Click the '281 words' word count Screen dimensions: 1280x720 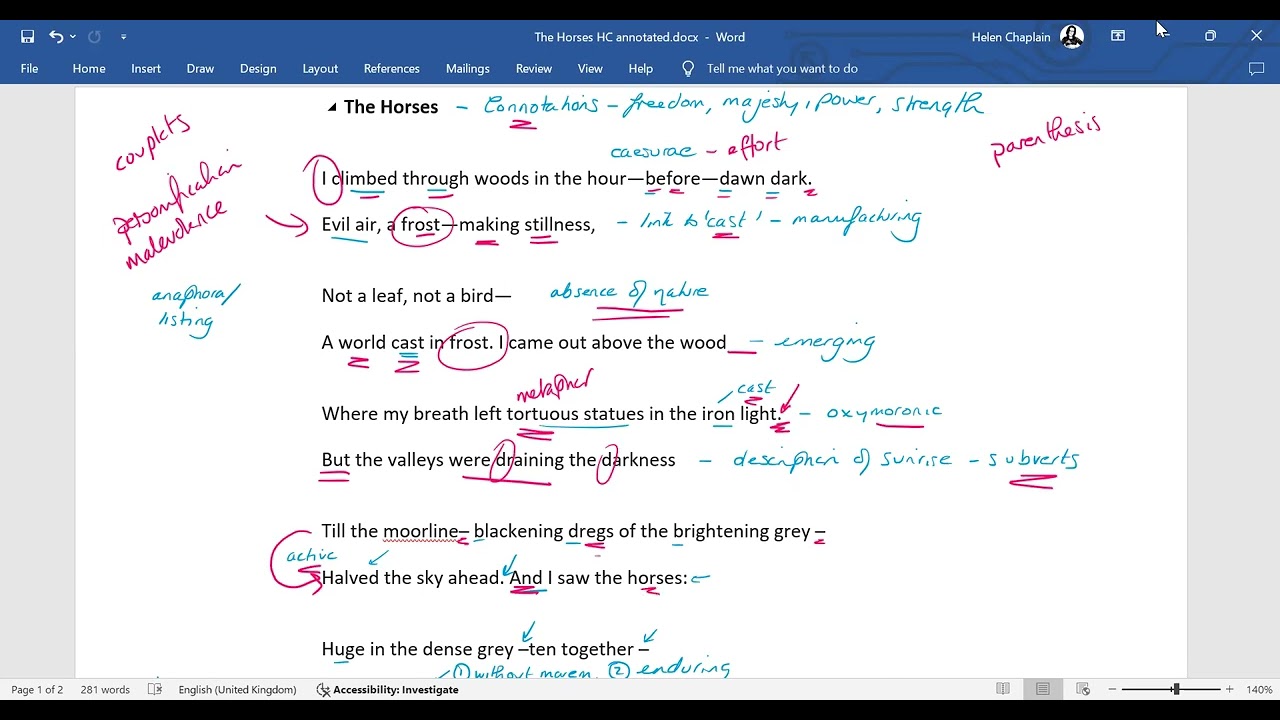pos(105,690)
